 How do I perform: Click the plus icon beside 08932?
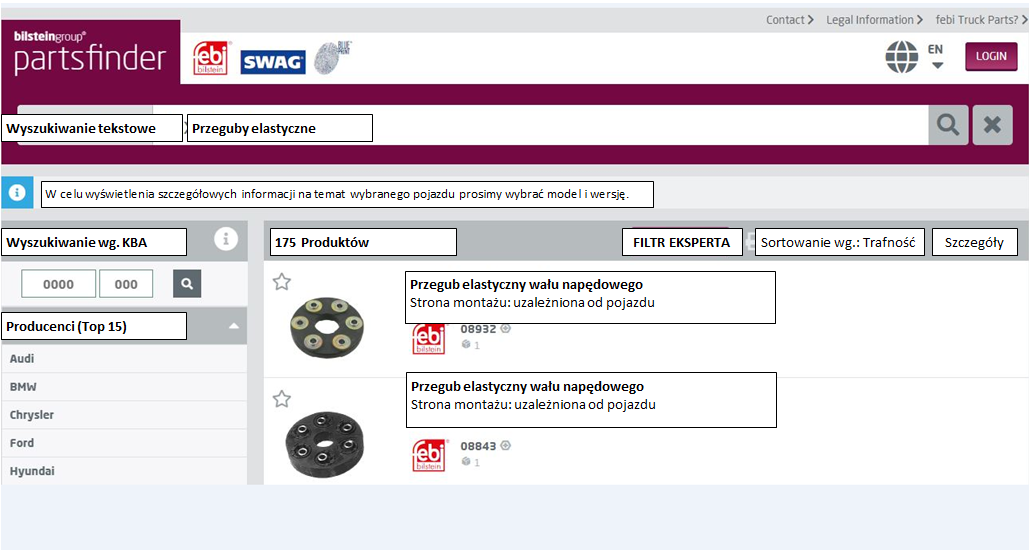coord(506,328)
